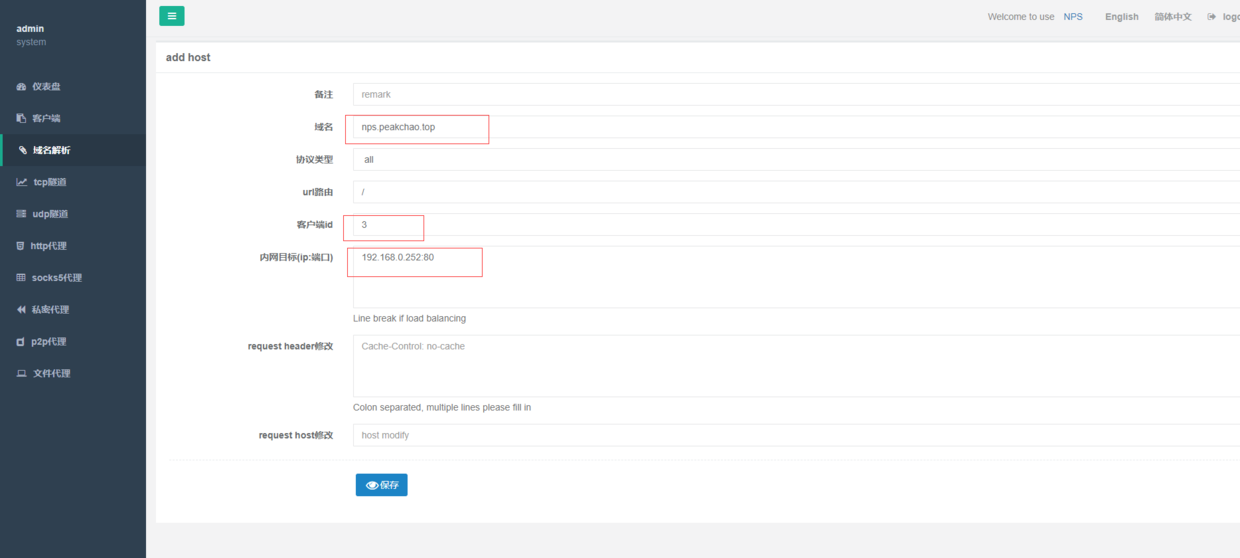Click the logout arrow icon
Viewport: 1240px width, 558px height.
point(1212,17)
